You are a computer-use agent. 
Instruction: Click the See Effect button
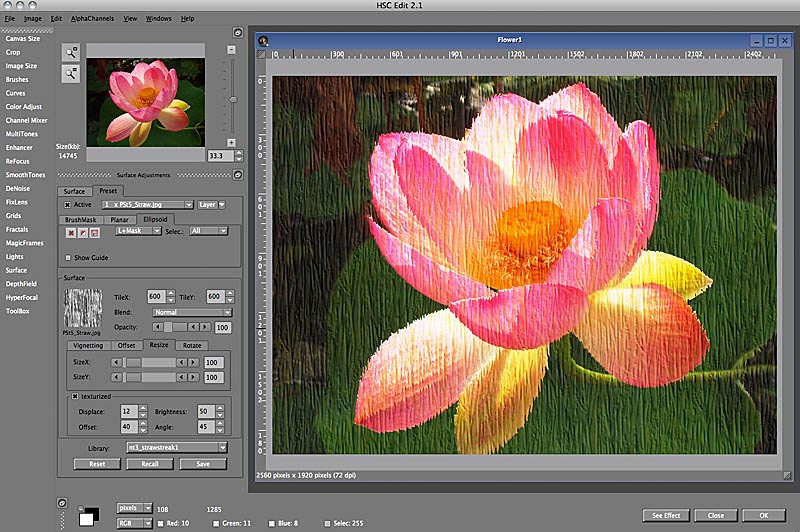(666, 516)
